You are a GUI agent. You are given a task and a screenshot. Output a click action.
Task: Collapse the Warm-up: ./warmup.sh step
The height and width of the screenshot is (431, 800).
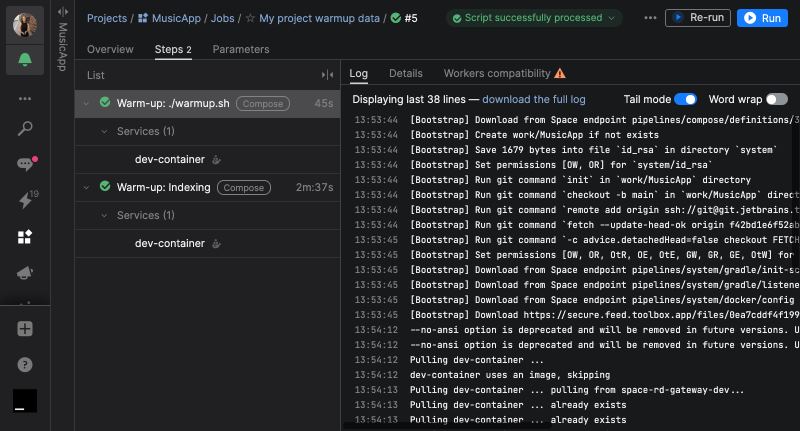tap(86, 104)
